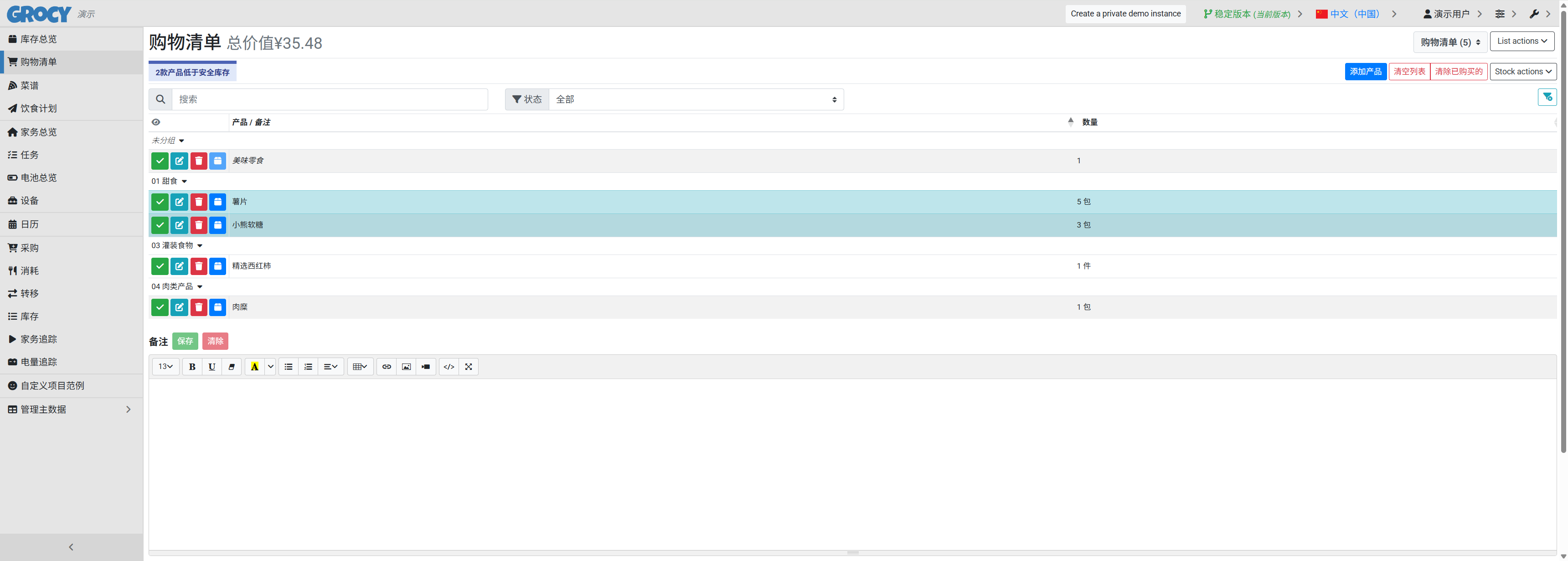The height and width of the screenshot is (561, 1568).
Task: Toggle underline formatting in notes editor
Action: click(x=211, y=367)
